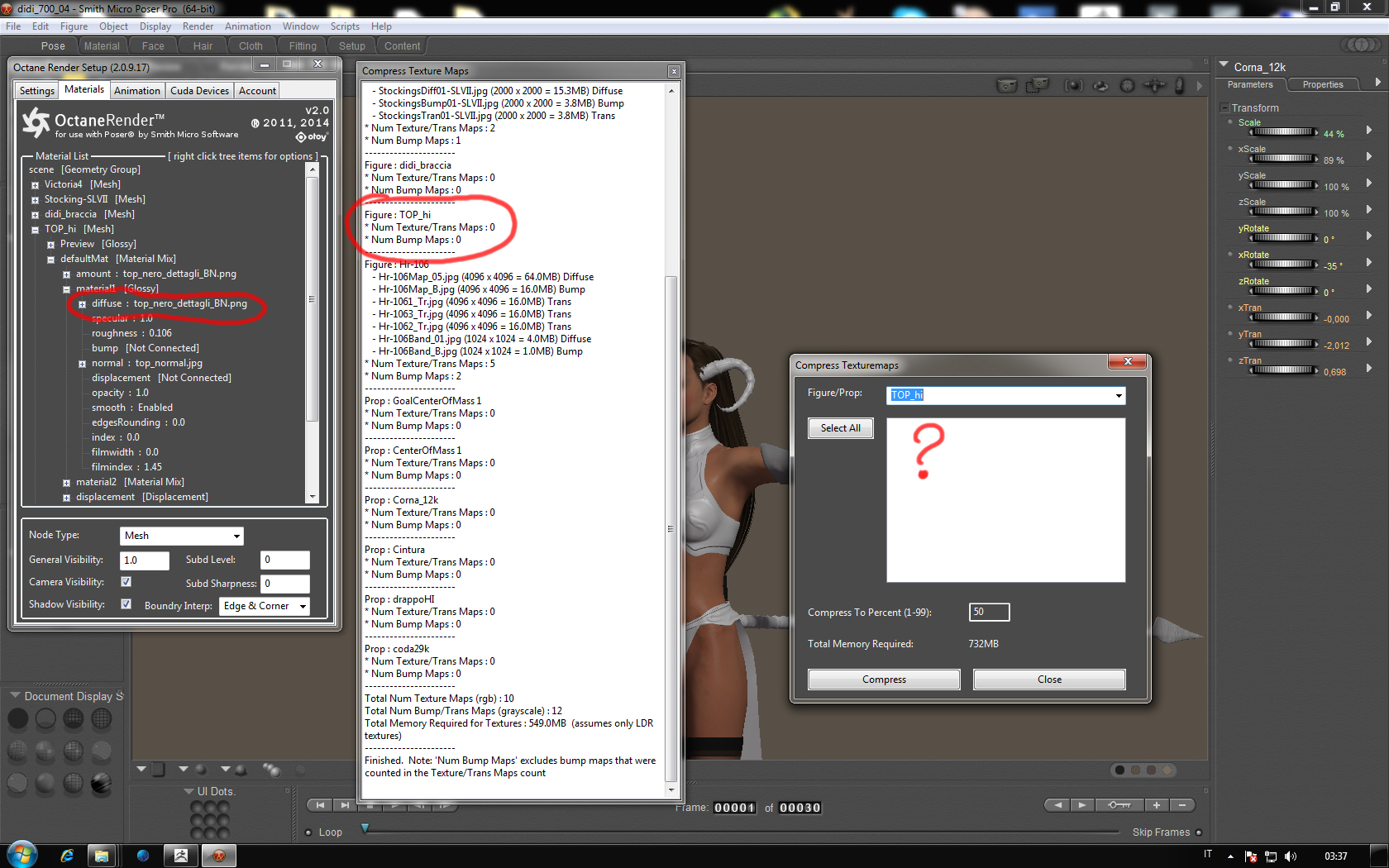Viewport: 1389px width, 868px height.
Task: Jump to last frame in timeline
Action: [345, 805]
